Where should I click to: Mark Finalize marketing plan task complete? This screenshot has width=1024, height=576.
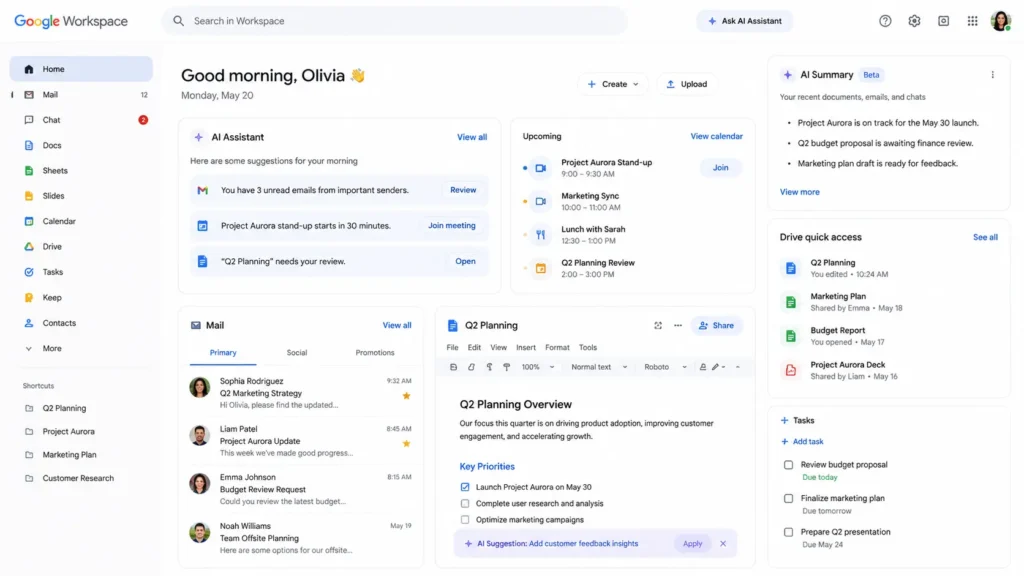pyautogui.click(x=788, y=498)
